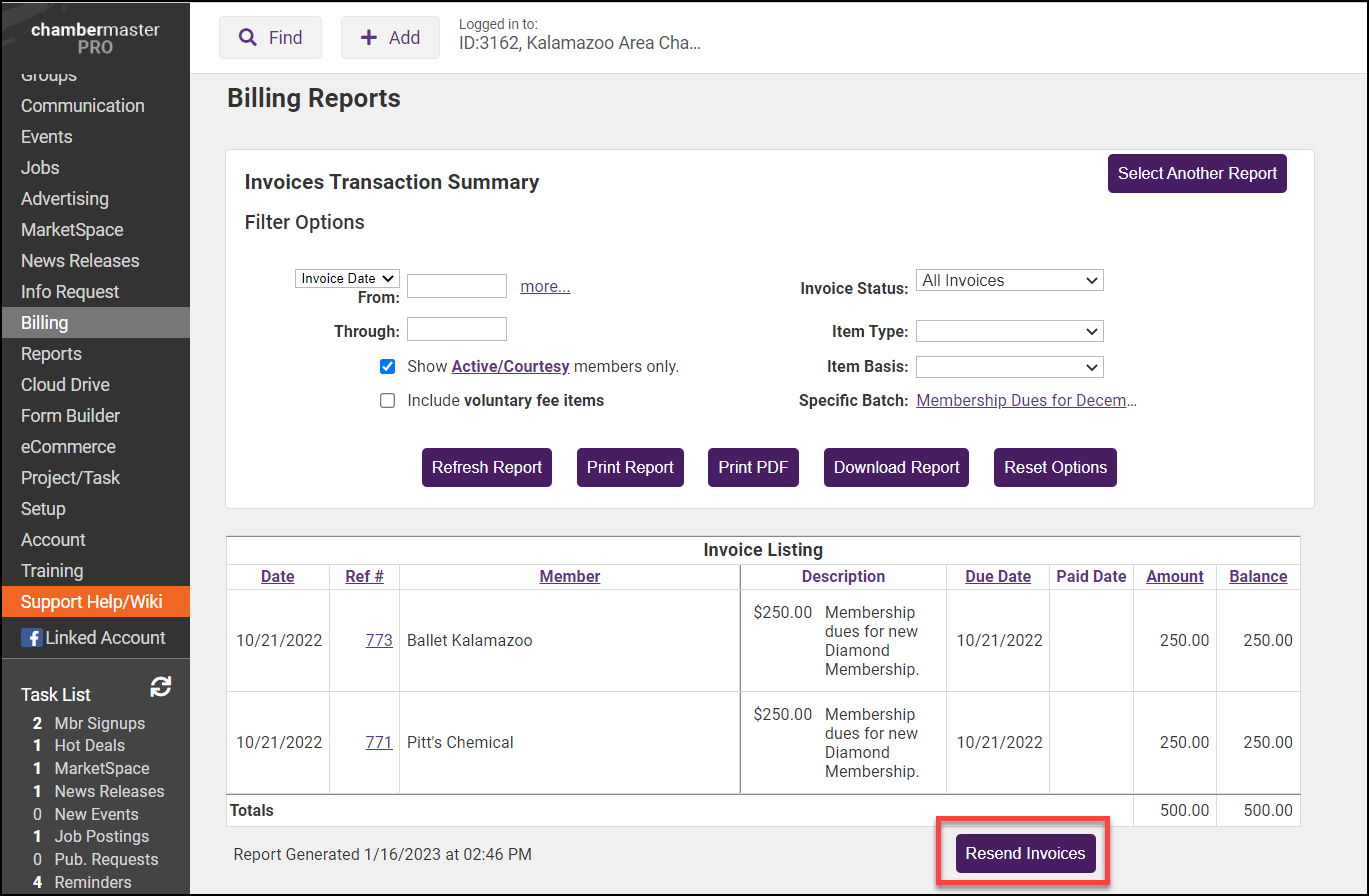Open Setup from the sidebar menu

[42, 508]
